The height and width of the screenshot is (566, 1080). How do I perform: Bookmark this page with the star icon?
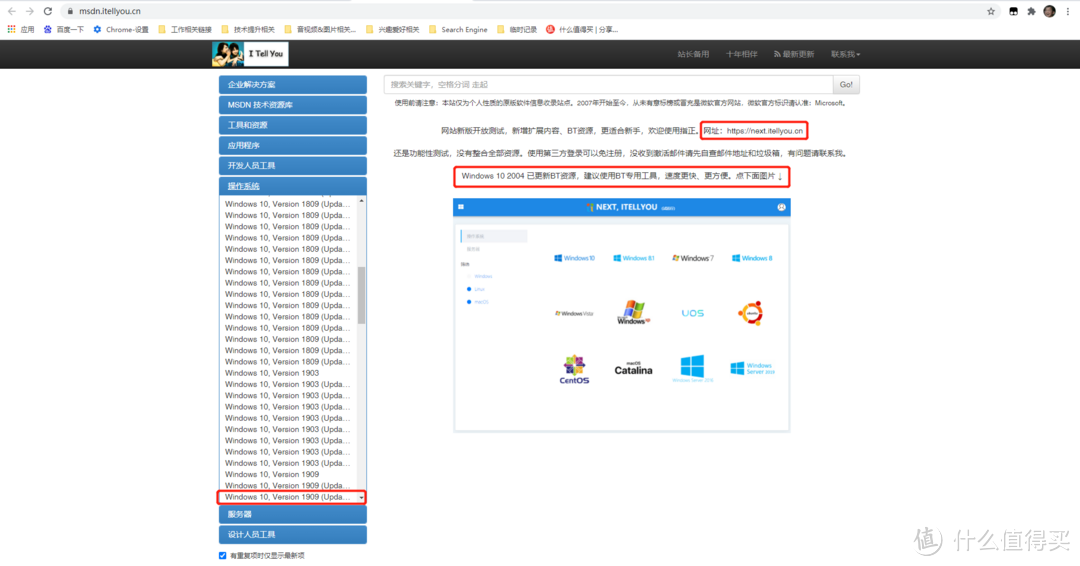click(x=990, y=11)
